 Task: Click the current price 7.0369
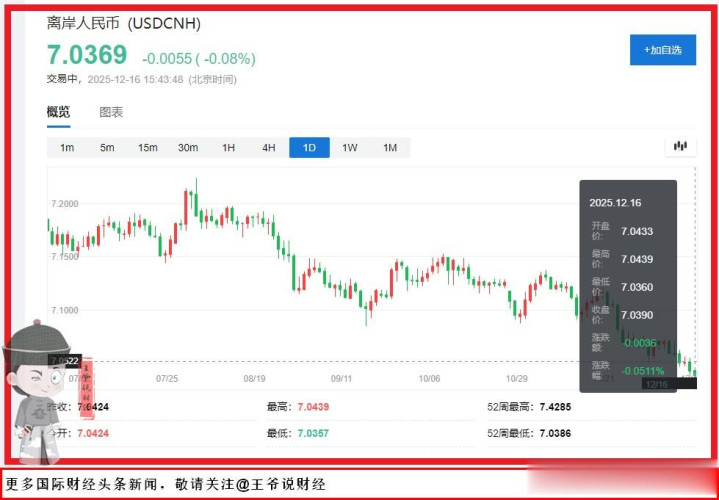(87, 55)
